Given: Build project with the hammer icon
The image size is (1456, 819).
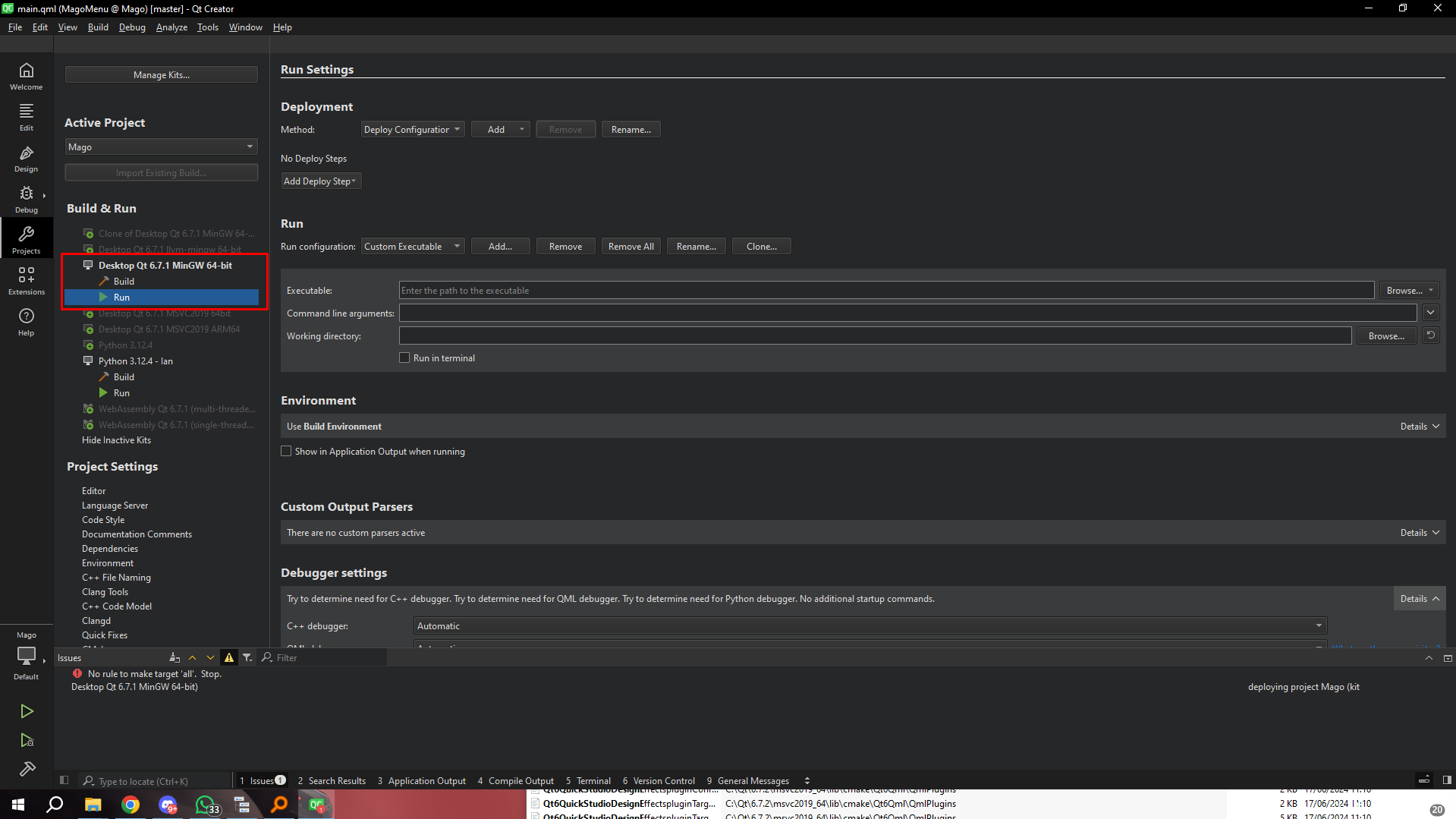Looking at the screenshot, I should [x=27, y=769].
